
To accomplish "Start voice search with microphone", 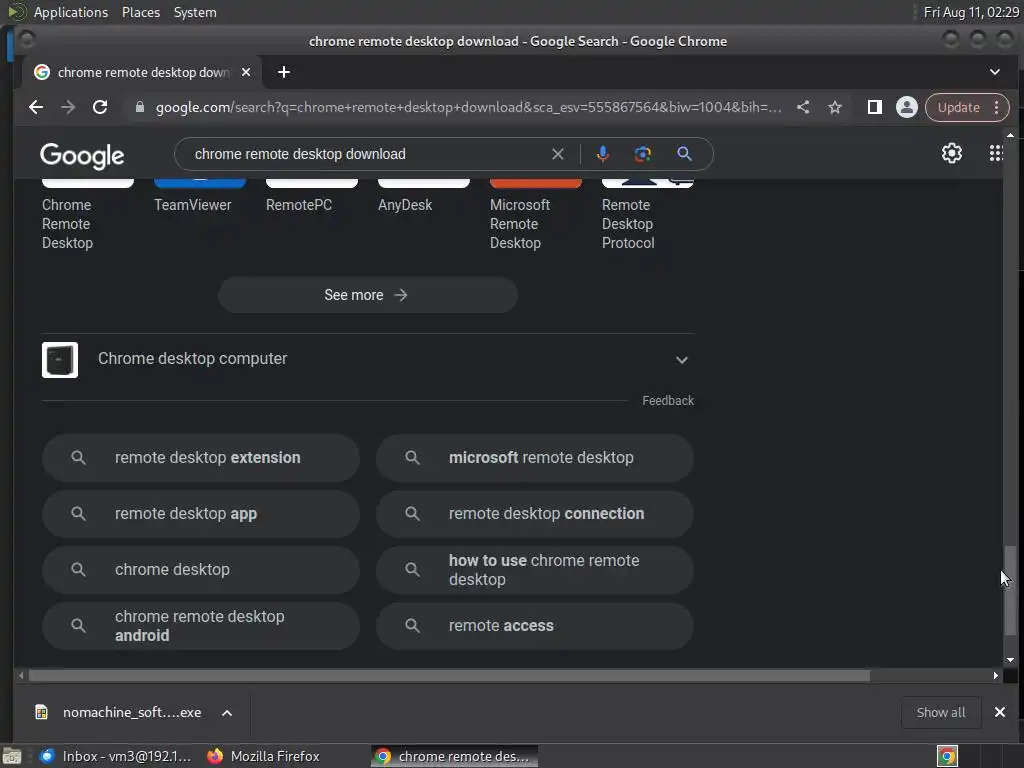I will (x=603, y=154).
